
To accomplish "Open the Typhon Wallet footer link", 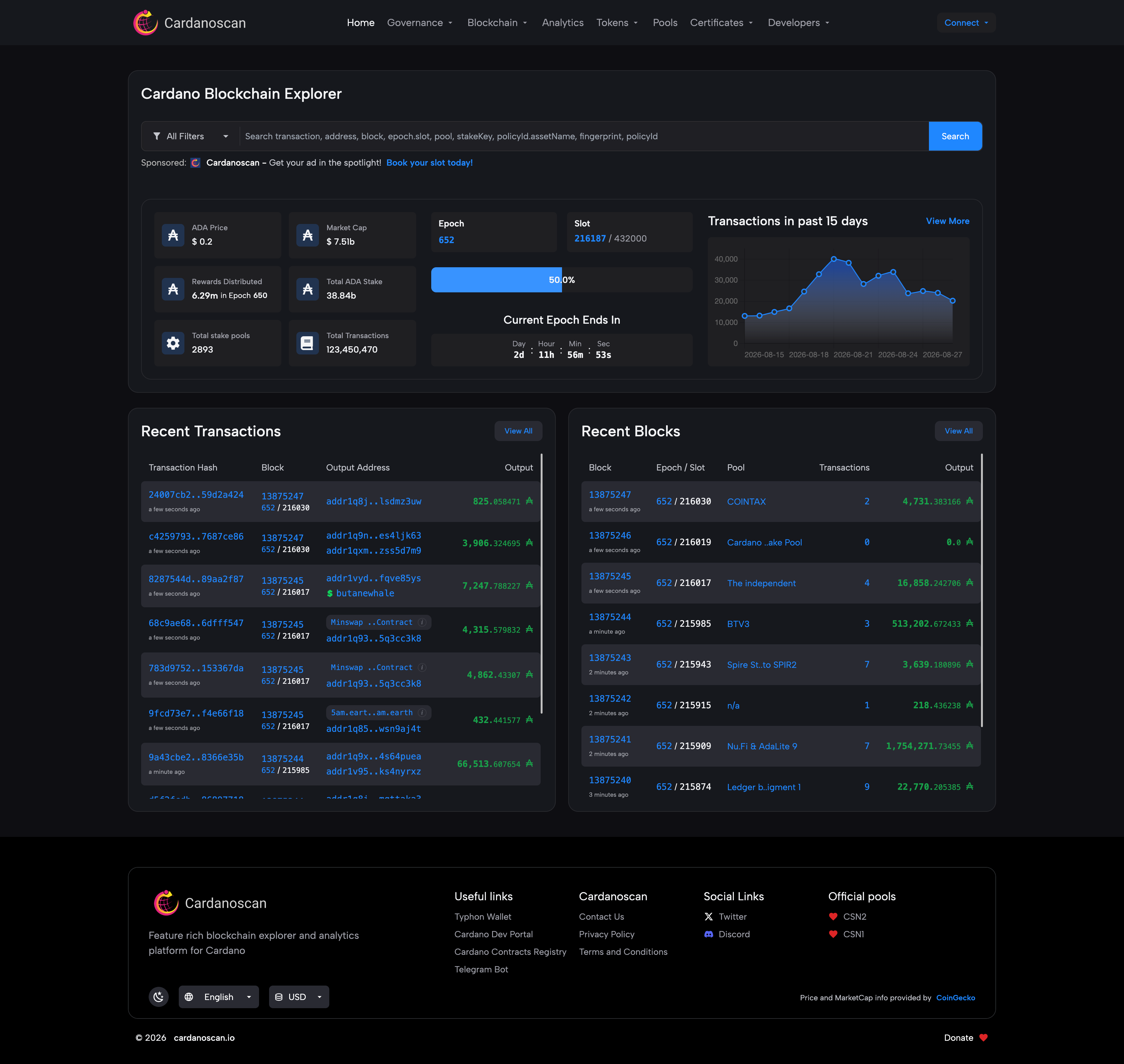I will click(483, 917).
